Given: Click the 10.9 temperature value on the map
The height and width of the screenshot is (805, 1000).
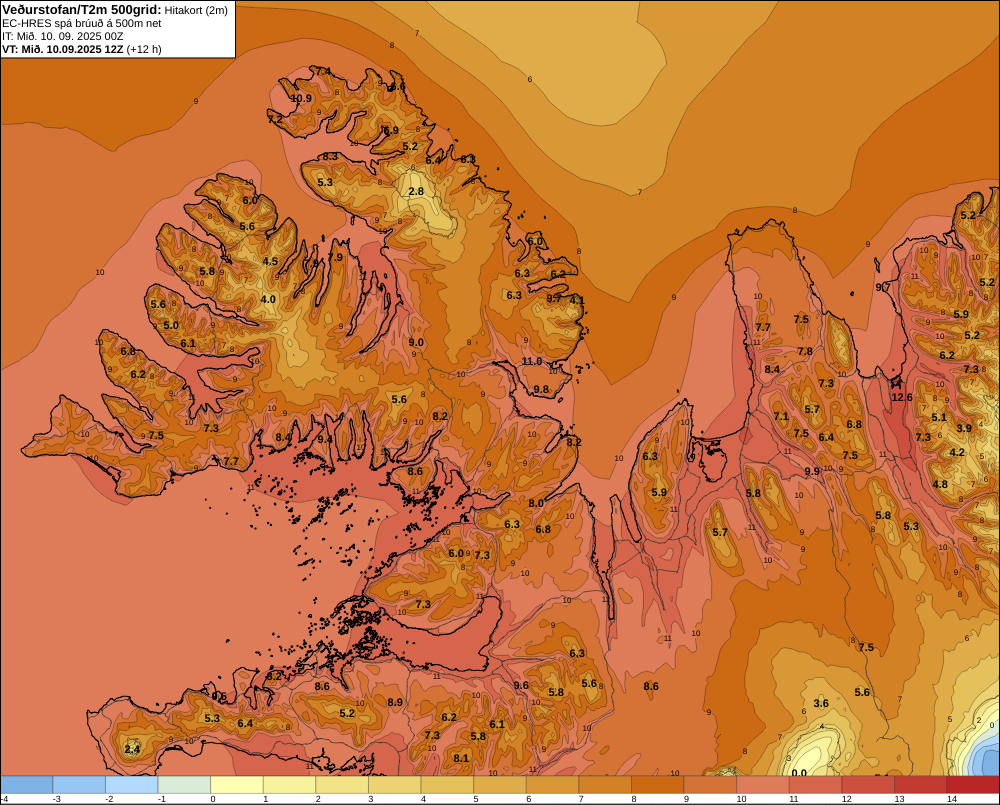Looking at the screenshot, I should pyautogui.click(x=301, y=98).
